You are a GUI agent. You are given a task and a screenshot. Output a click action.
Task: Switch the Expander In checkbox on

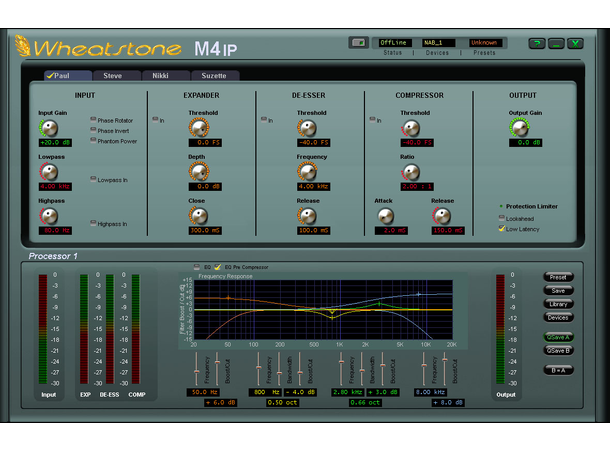[155, 119]
